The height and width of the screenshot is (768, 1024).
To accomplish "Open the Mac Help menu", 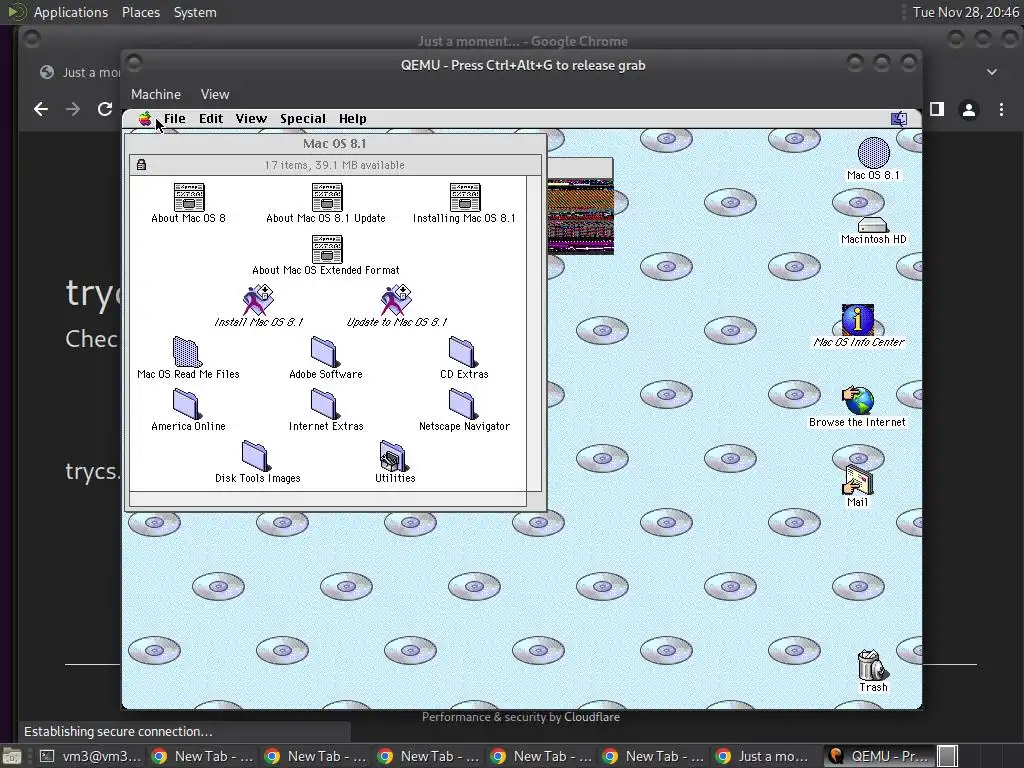I will pyautogui.click(x=353, y=119).
